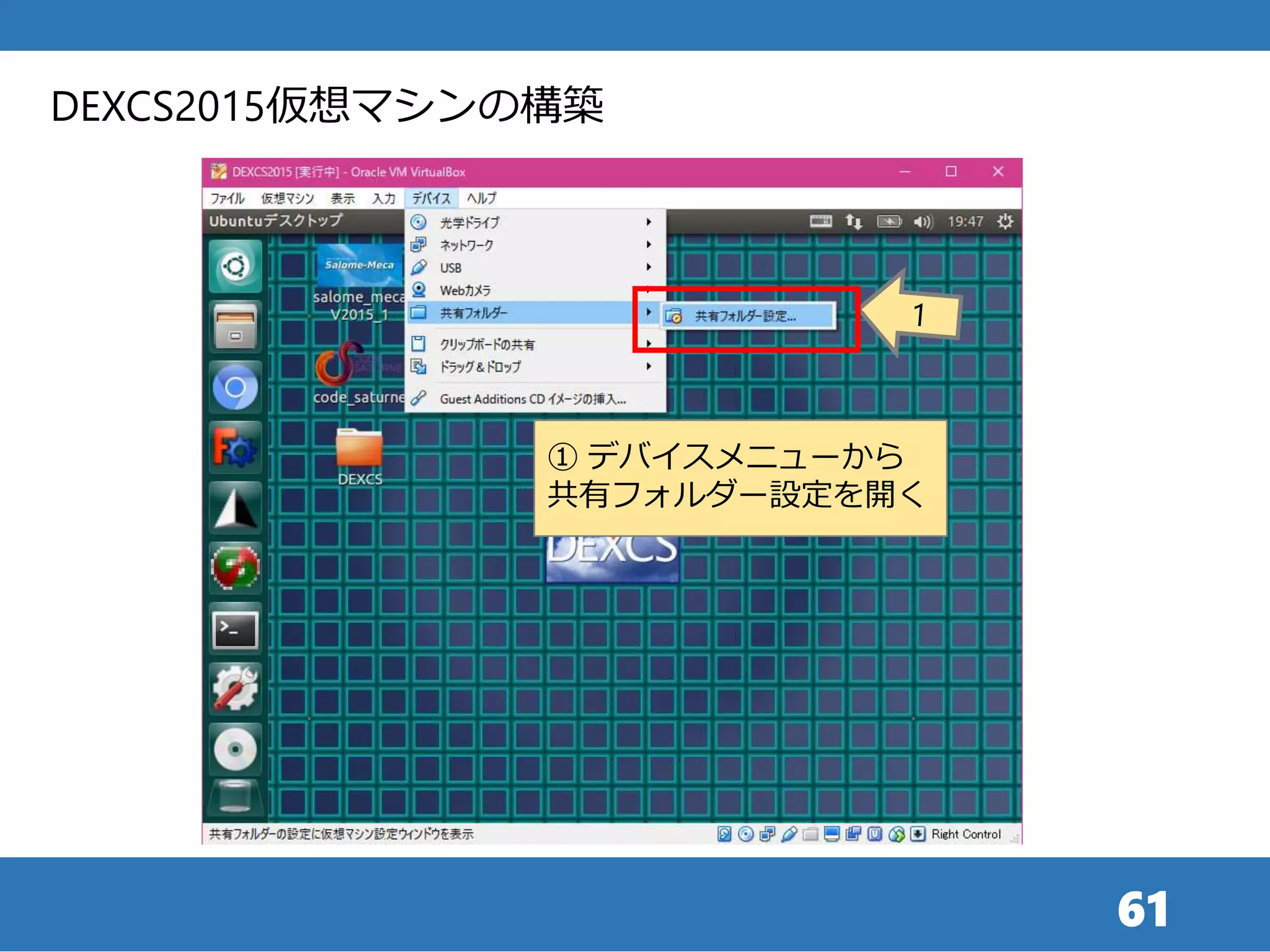This screenshot has width=1270, height=952.
Task: Close the デバイス menu
Action: (x=431, y=198)
